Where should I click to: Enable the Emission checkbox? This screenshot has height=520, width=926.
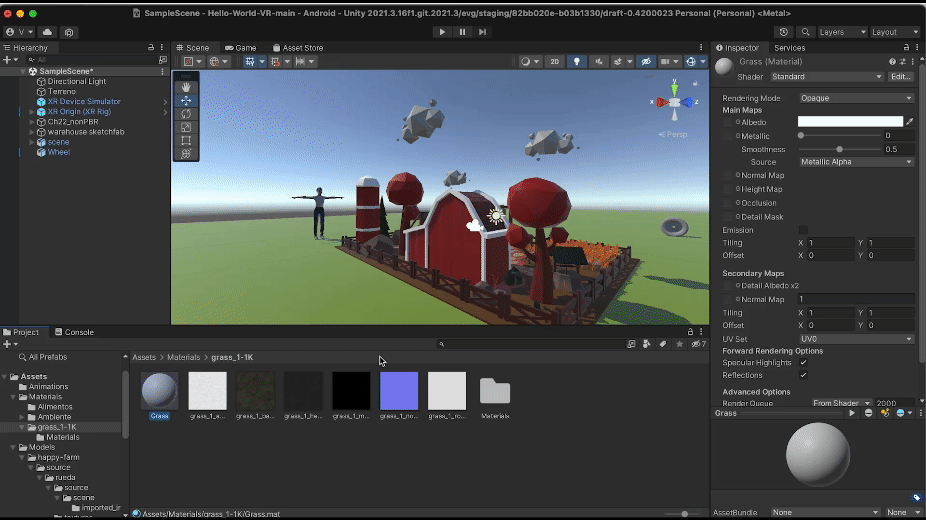803,230
